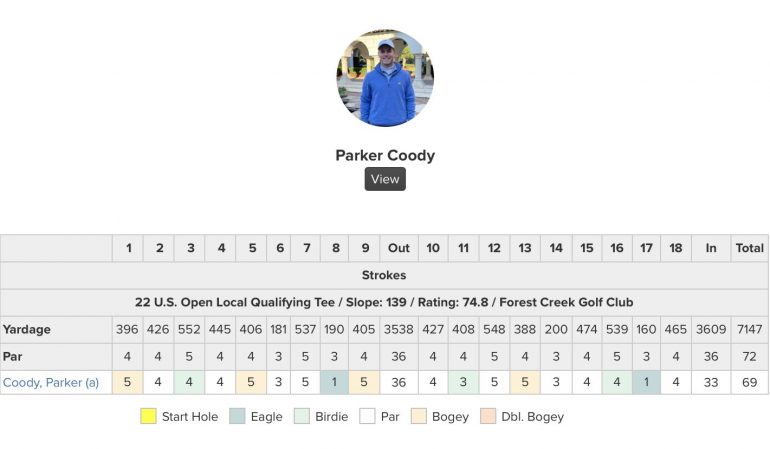Select the hole 18 column header
The width and height of the screenshot is (770, 449).
[676, 248]
